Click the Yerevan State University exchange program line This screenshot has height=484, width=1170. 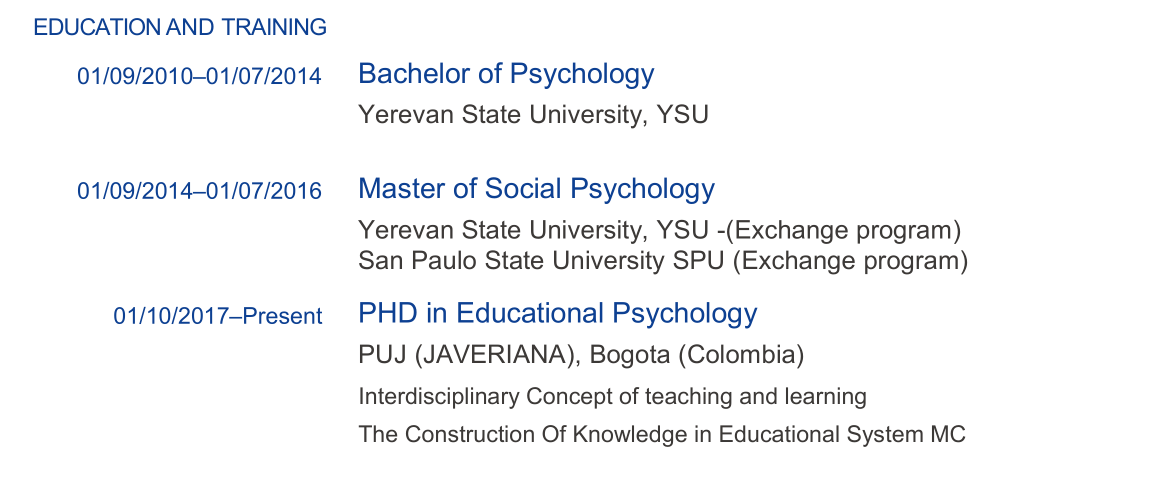click(659, 231)
